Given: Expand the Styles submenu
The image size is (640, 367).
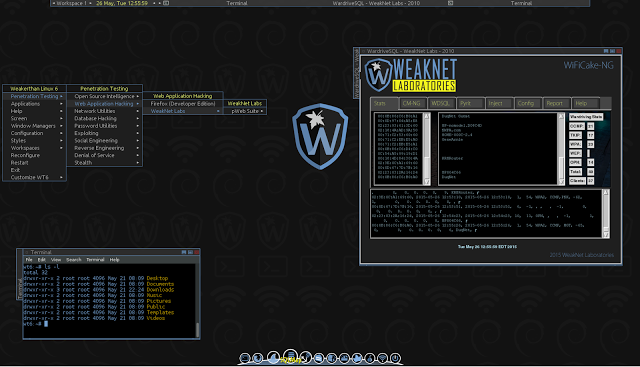Looking at the screenshot, I should [x=34, y=140].
